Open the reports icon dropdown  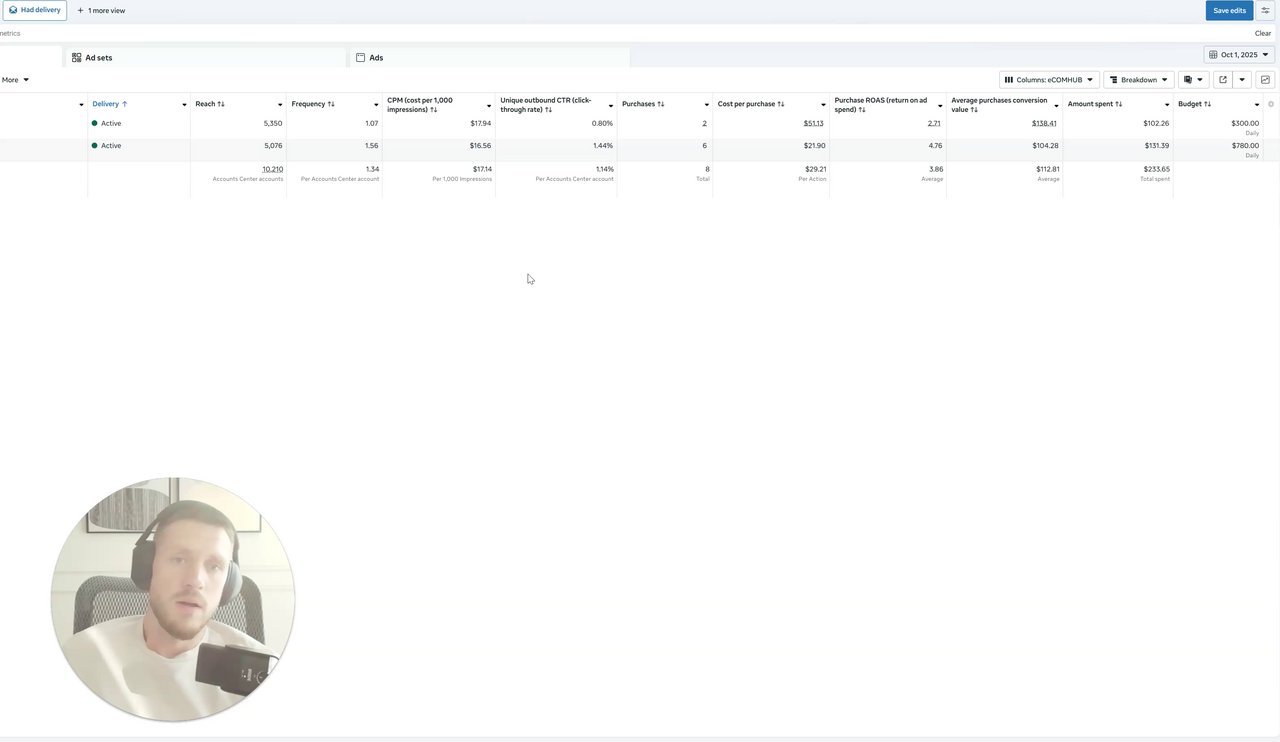(x=1193, y=80)
